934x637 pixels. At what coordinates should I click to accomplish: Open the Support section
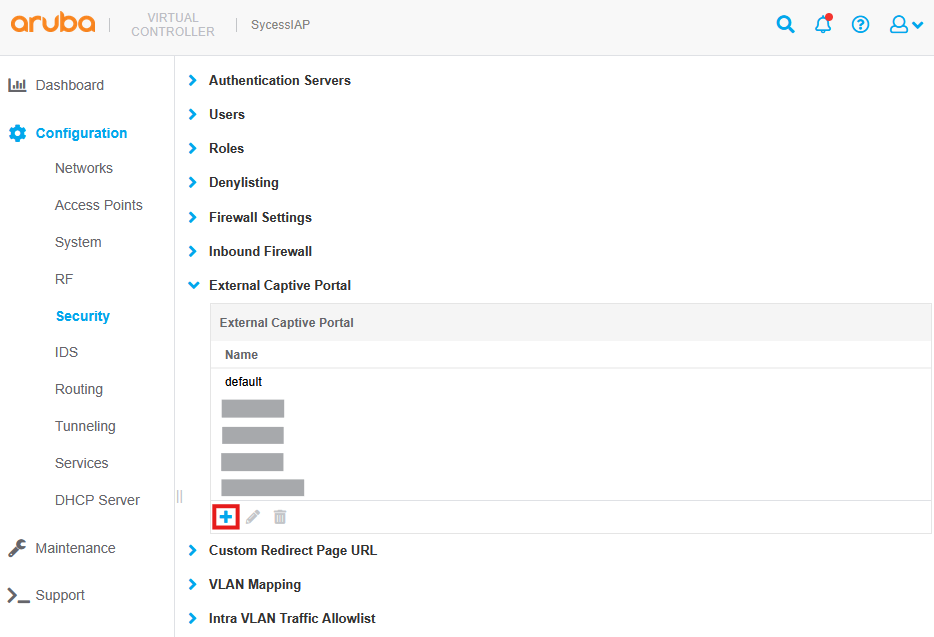coord(60,595)
